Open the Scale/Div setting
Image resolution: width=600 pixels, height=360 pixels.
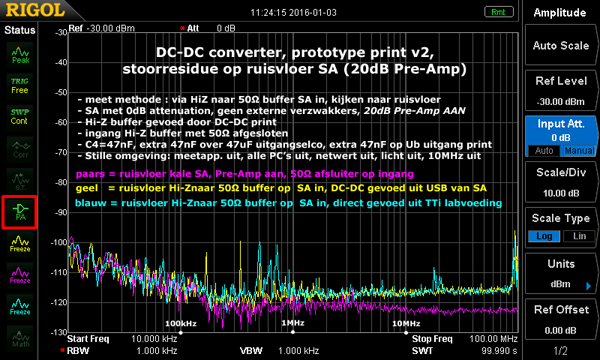[561, 182]
